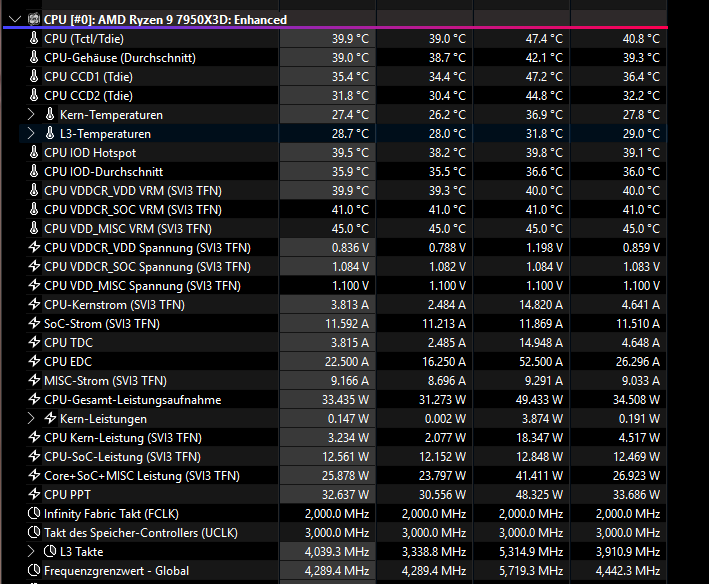The width and height of the screenshot is (709, 584).
Task: Click thermometer icon beside CPU (Tctl/Tdie)
Action: pyautogui.click(x=34, y=38)
